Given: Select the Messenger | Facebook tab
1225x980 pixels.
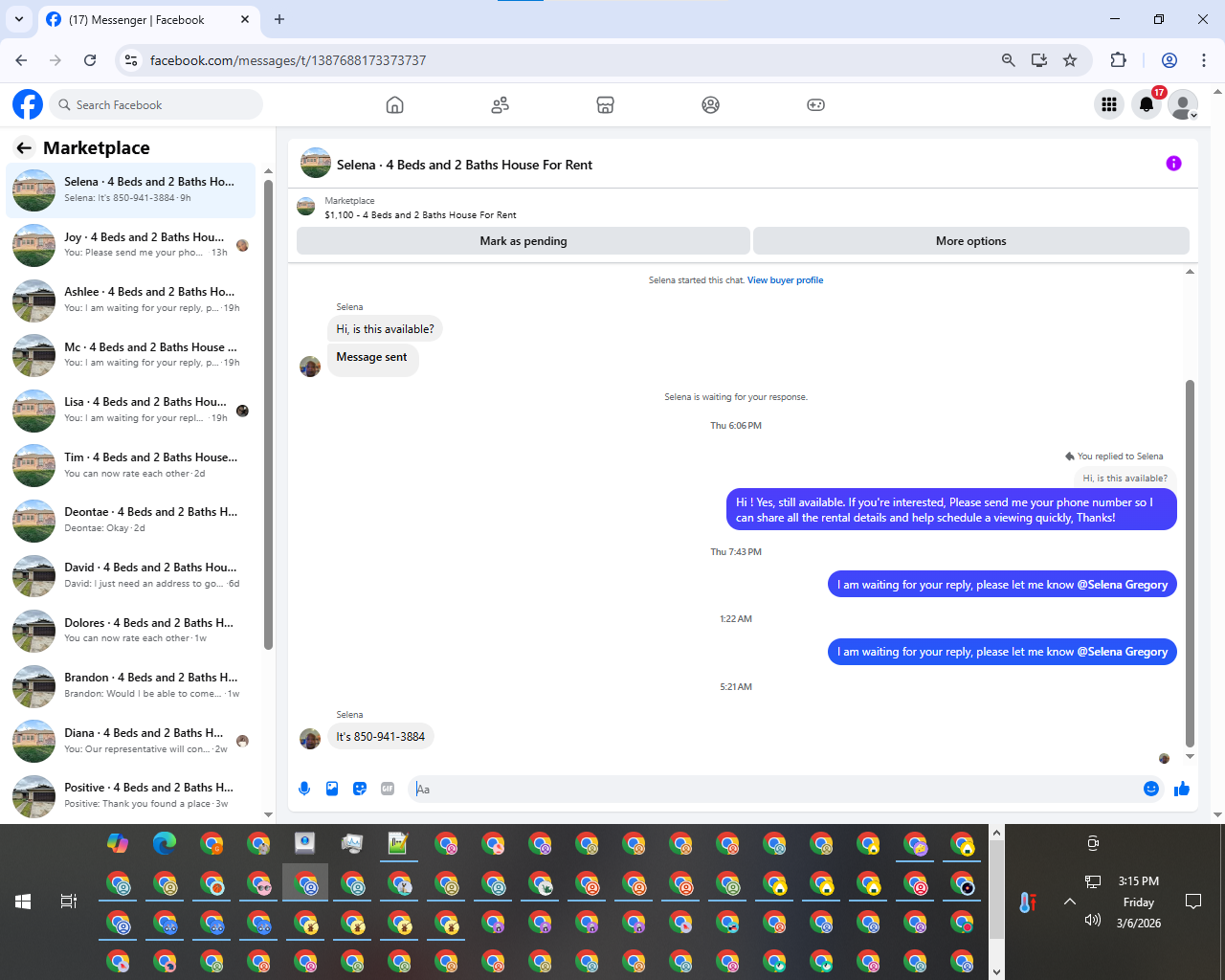Looking at the screenshot, I should point(148,20).
